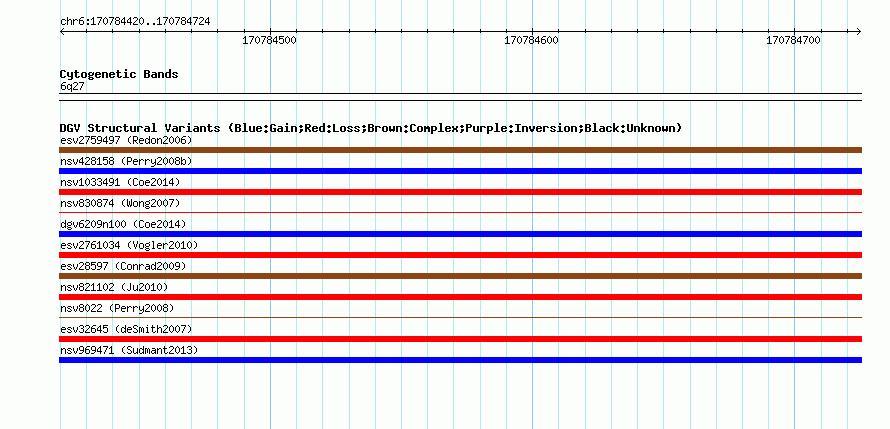Viewport: 890px width, 429px height.
Task: Click the DGV Structural Variants track title
Action: tap(371, 128)
